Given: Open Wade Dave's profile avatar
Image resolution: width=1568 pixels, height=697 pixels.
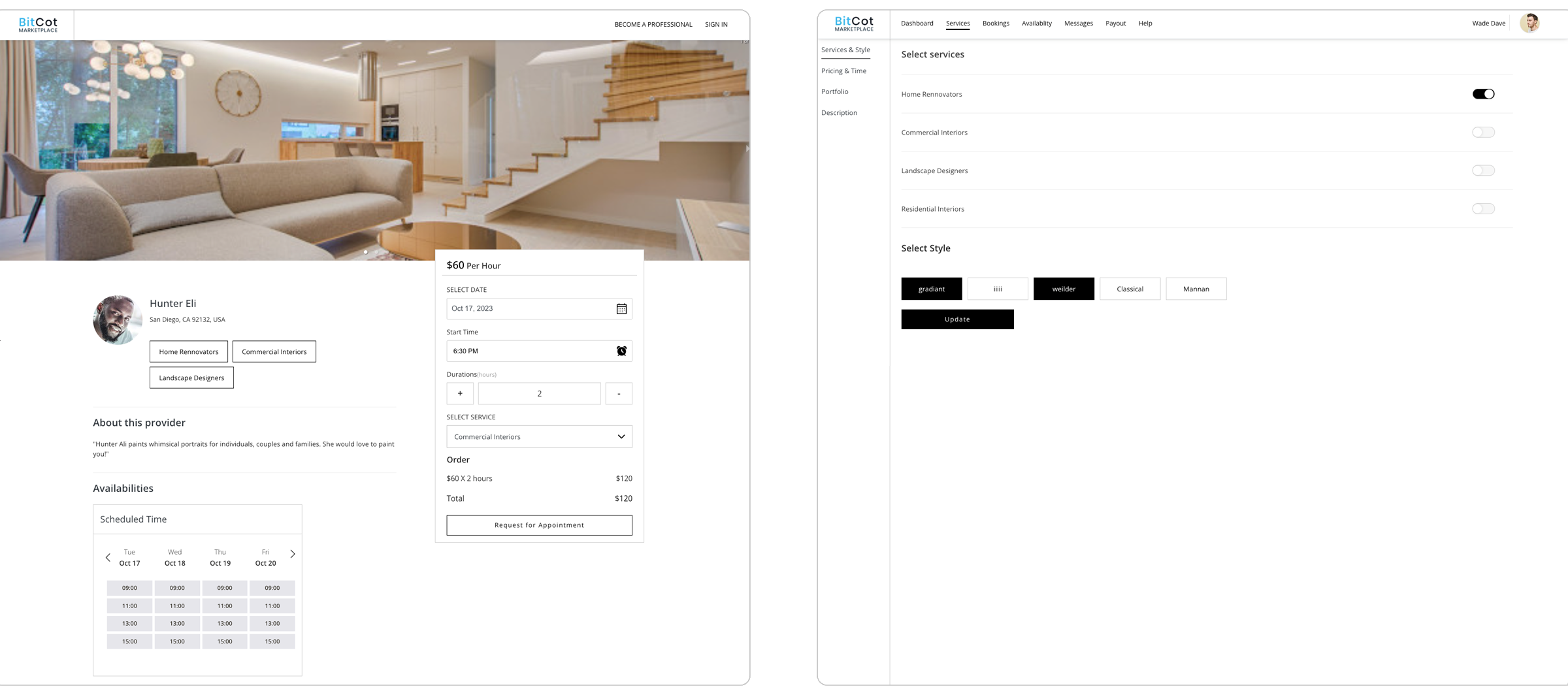Looking at the screenshot, I should pyautogui.click(x=1529, y=24).
